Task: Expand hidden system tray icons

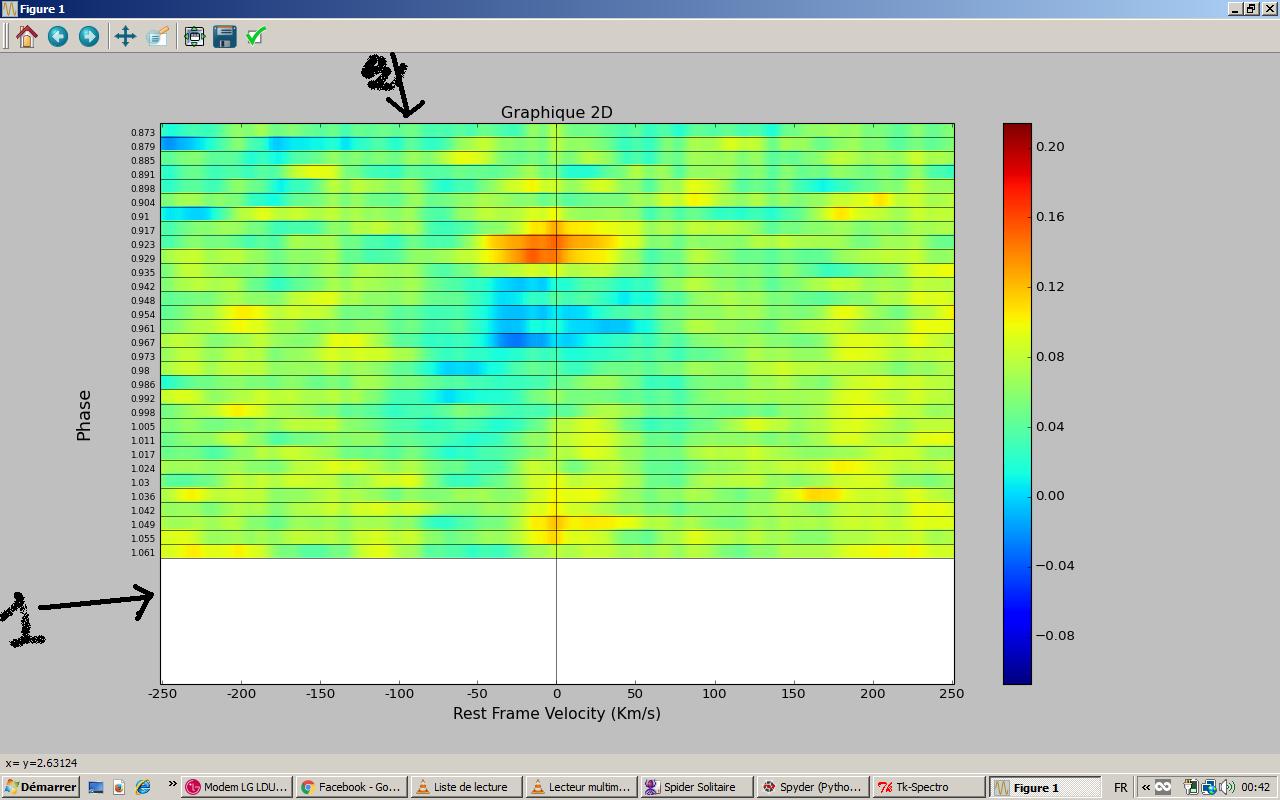Action: pyautogui.click(x=1146, y=787)
